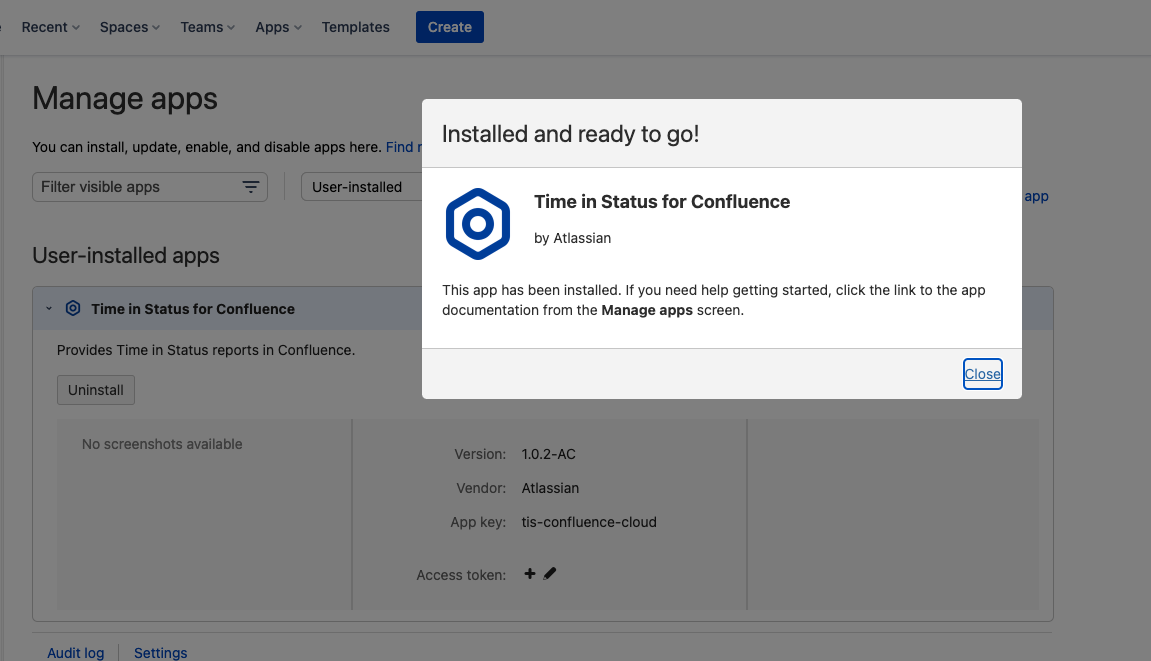Open the Apps dropdown in the navigation
The image size is (1151, 661).
pos(278,27)
